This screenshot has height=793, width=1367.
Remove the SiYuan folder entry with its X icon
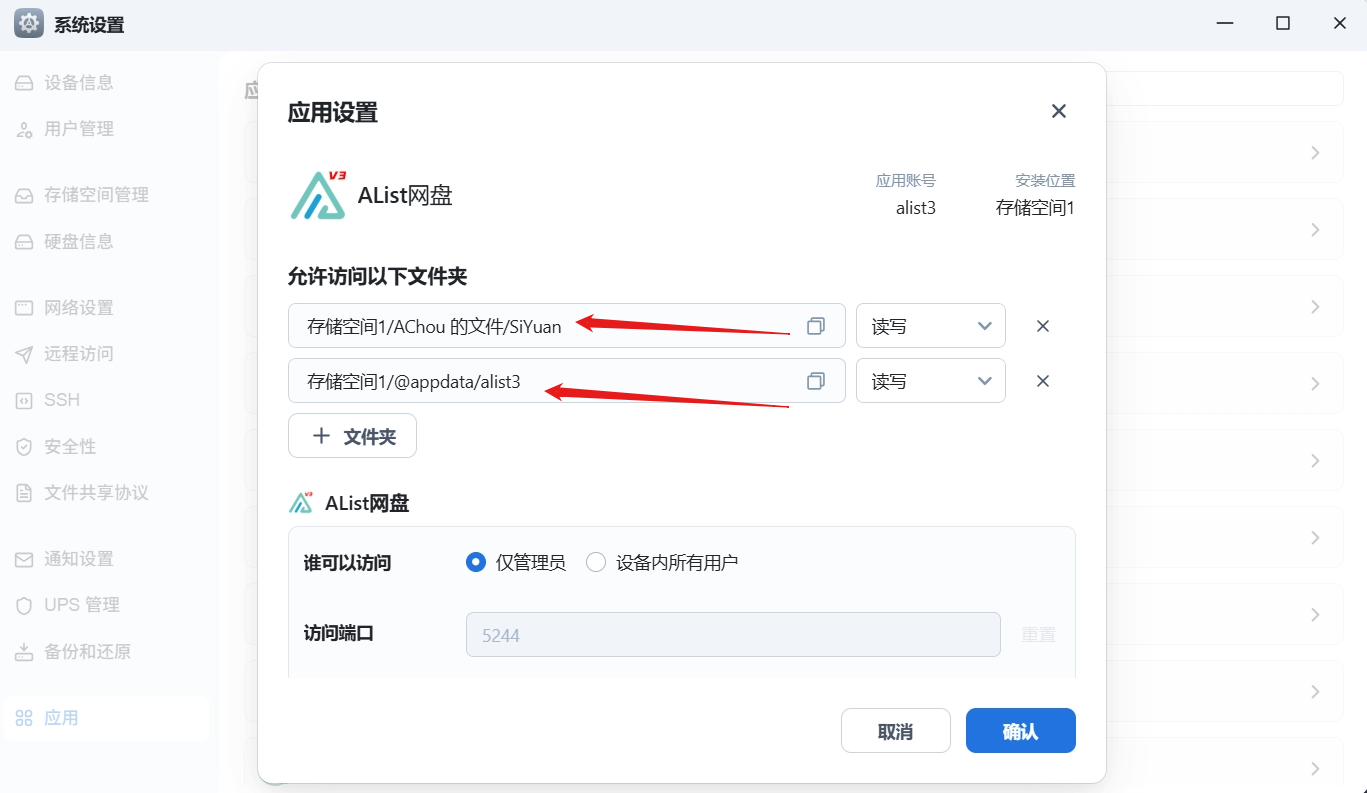[x=1042, y=326]
